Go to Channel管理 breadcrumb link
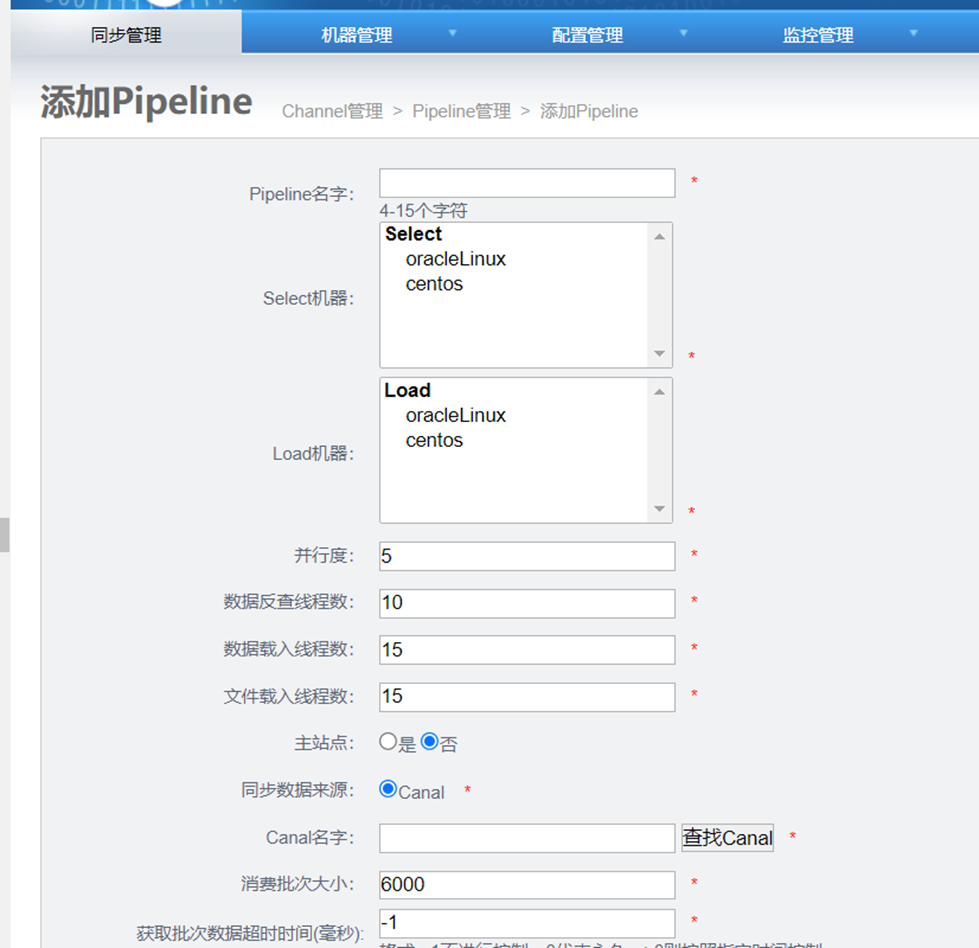979x948 pixels. 332,111
